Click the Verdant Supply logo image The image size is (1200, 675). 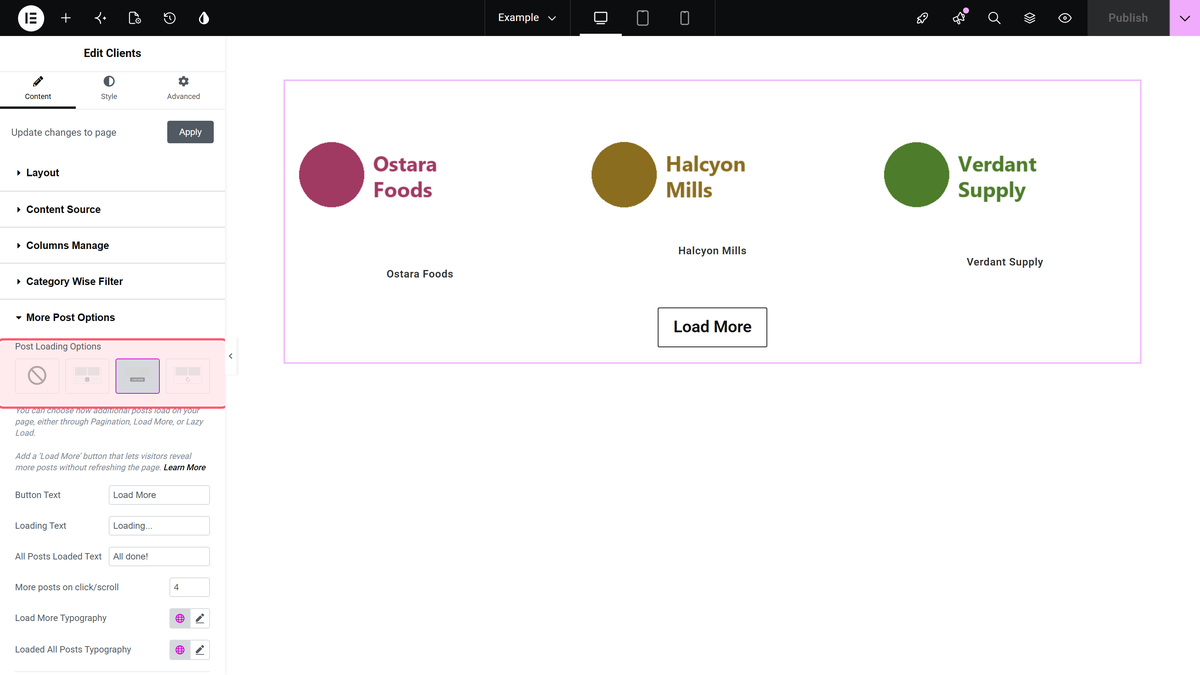[961, 175]
